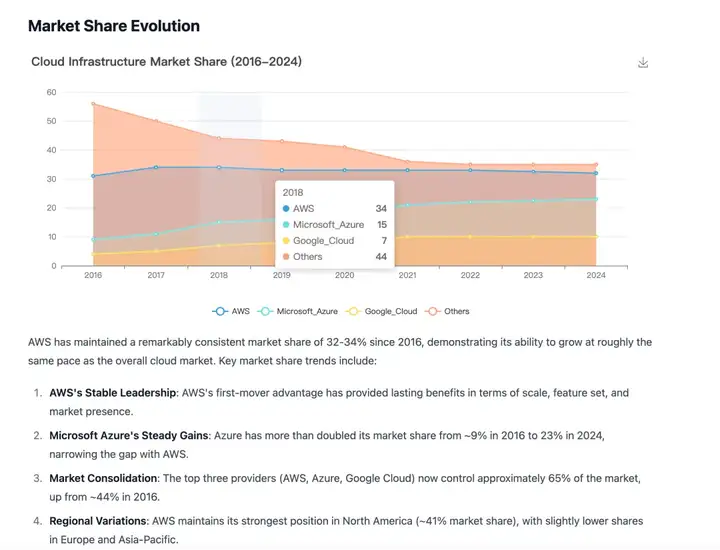This screenshot has width=720, height=550.
Task: Download the chart as an image
Action: tap(643, 62)
